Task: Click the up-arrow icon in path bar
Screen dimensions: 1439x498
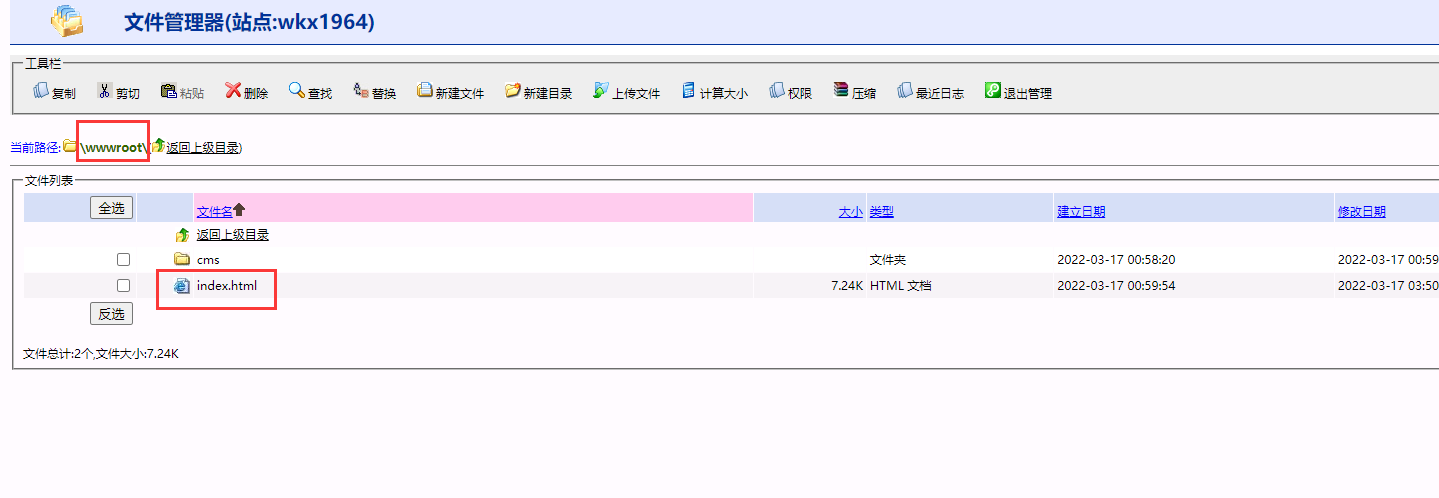Action: pos(158,146)
